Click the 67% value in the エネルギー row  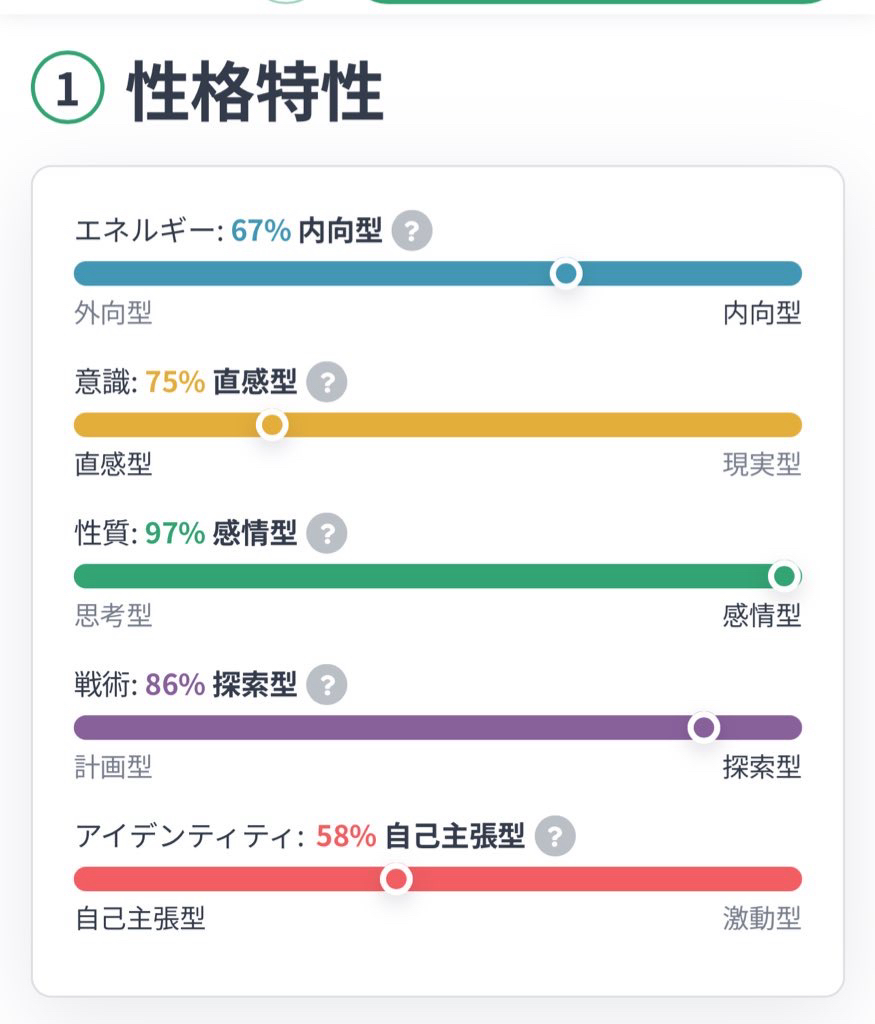point(261,232)
